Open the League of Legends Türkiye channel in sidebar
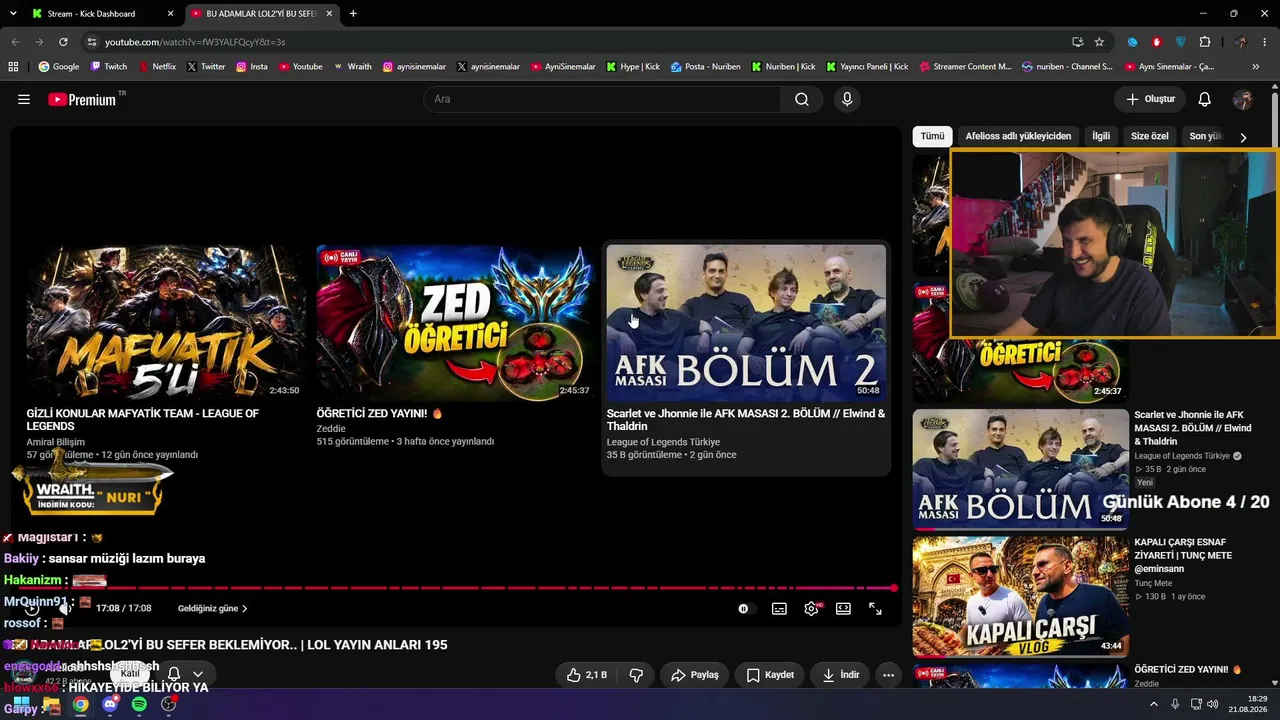This screenshot has width=1280, height=720. coord(1182,456)
